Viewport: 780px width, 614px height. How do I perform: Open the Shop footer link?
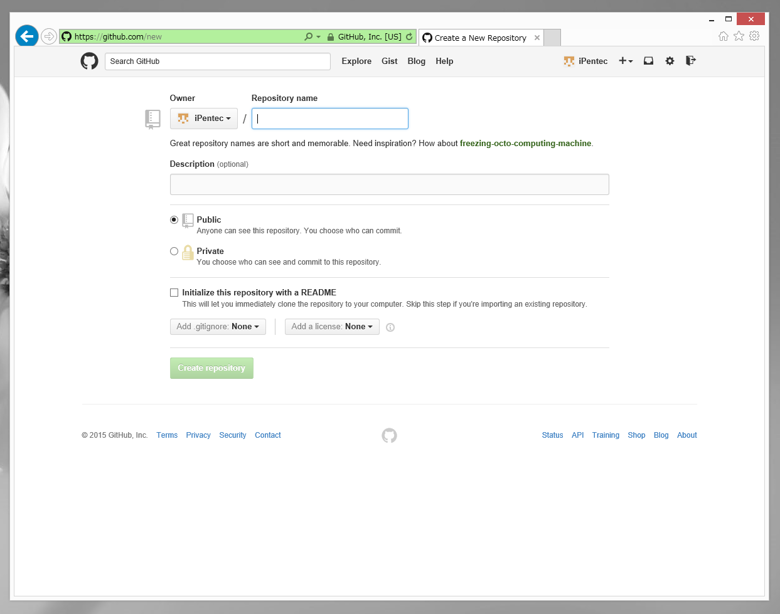636,435
